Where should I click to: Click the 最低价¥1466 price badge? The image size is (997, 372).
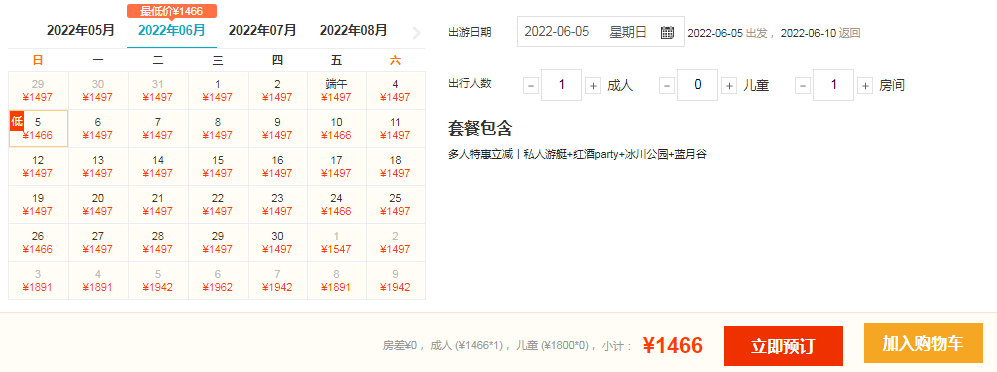(172, 11)
